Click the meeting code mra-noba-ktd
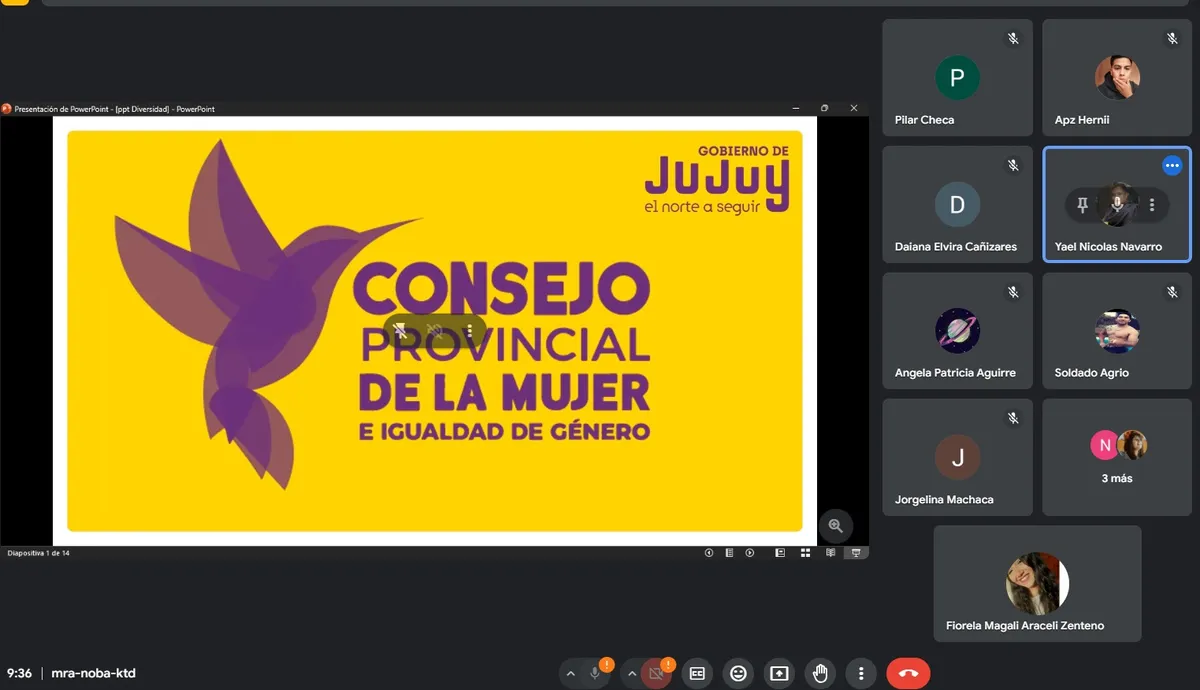The height and width of the screenshot is (690, 1200). (x=93, y=673)
